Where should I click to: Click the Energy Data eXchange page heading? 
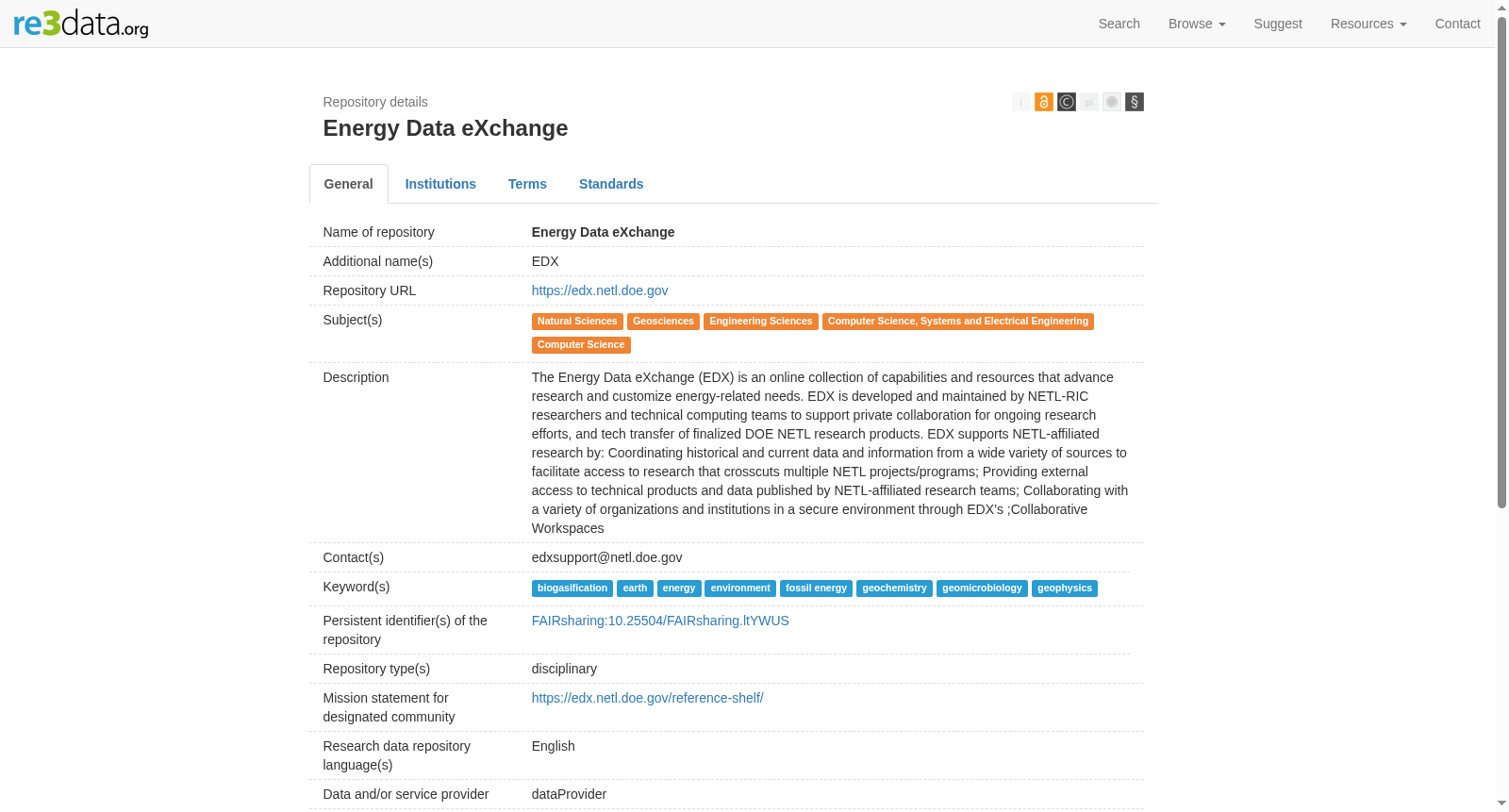pos(445,128)
